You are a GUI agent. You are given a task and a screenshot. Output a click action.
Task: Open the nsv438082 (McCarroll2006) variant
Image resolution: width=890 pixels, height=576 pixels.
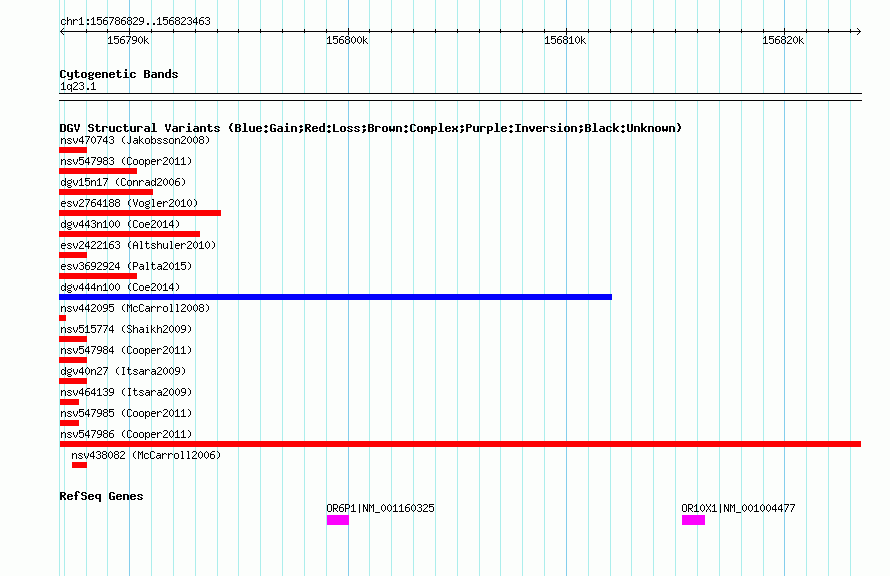(146, 455)
